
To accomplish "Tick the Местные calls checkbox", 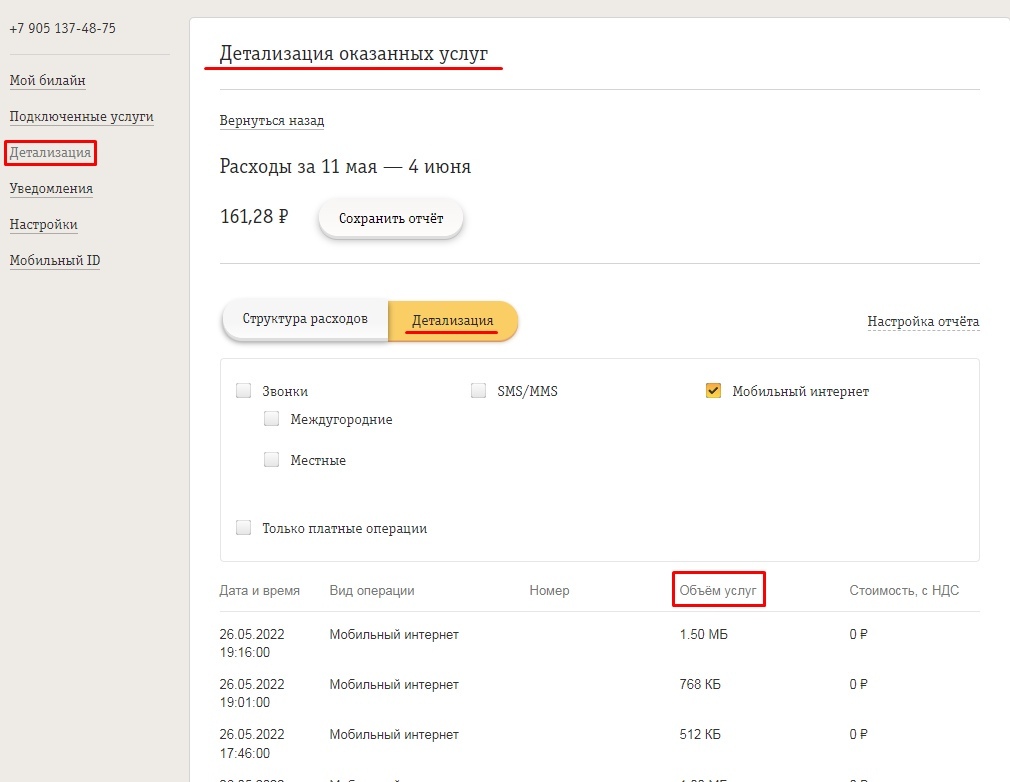I will pos(272,460).
